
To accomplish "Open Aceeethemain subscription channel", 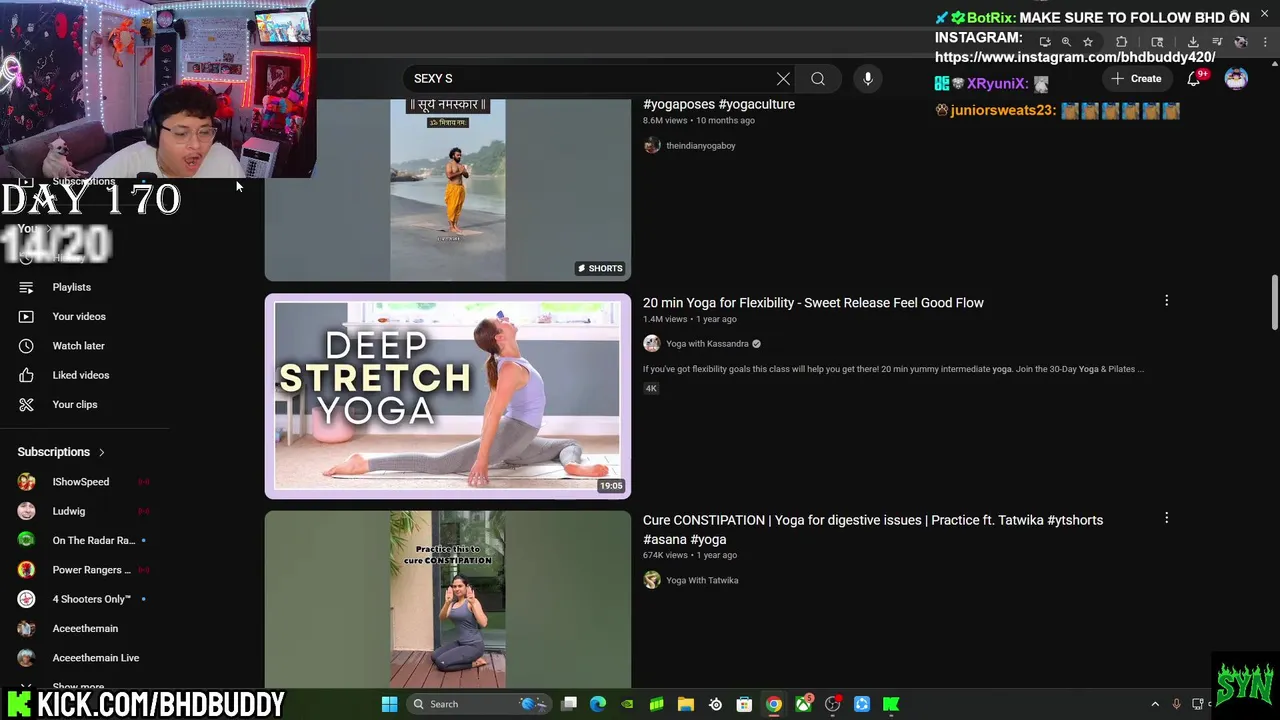I will tap(85, 628).
